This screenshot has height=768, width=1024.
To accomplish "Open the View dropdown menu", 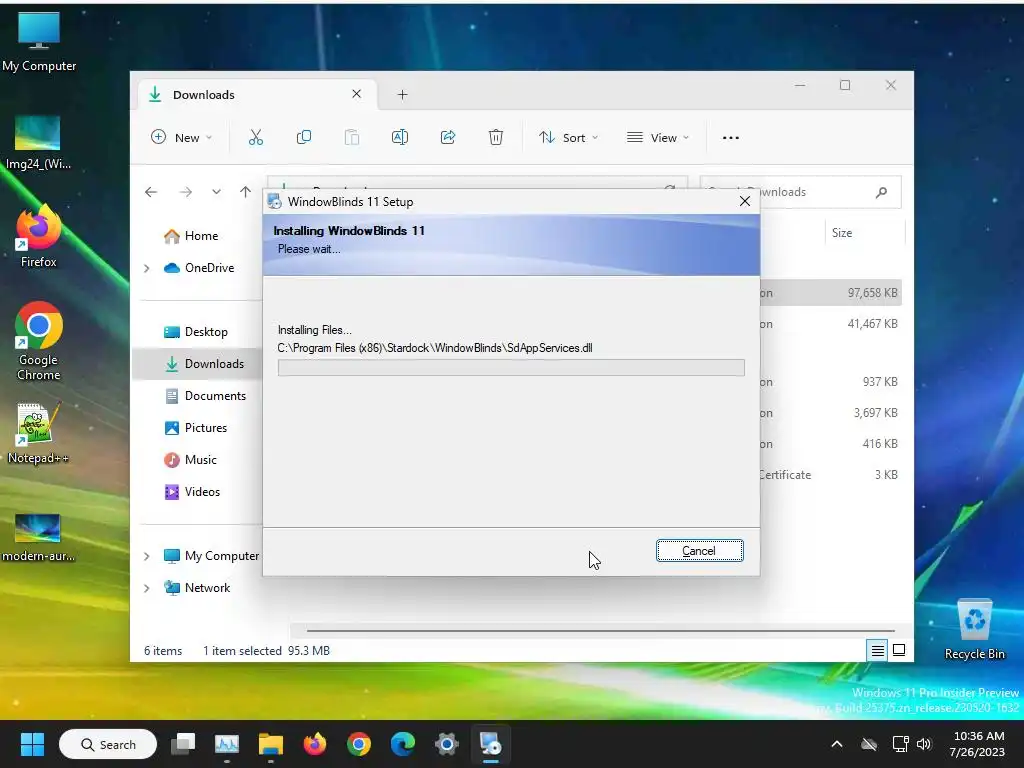I will [x=658, y=137].
